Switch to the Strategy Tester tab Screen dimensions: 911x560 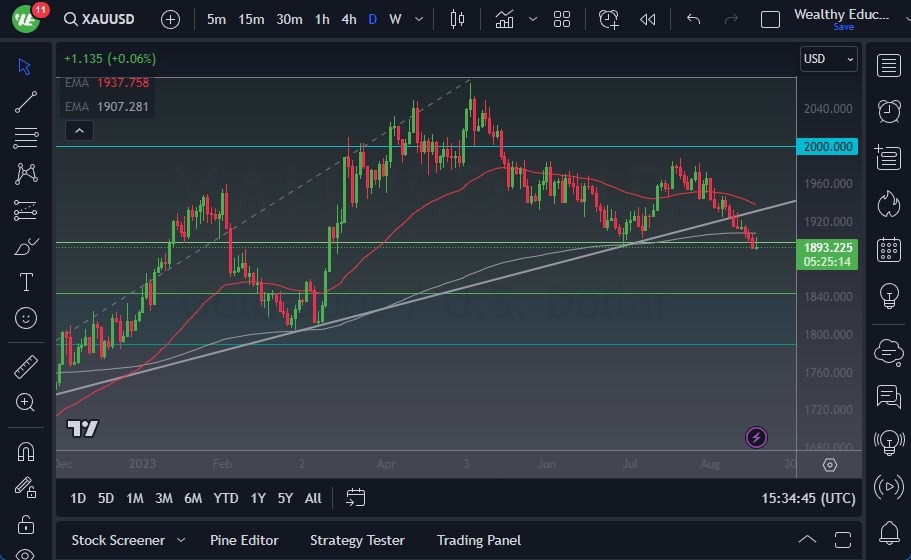point(357,540)
